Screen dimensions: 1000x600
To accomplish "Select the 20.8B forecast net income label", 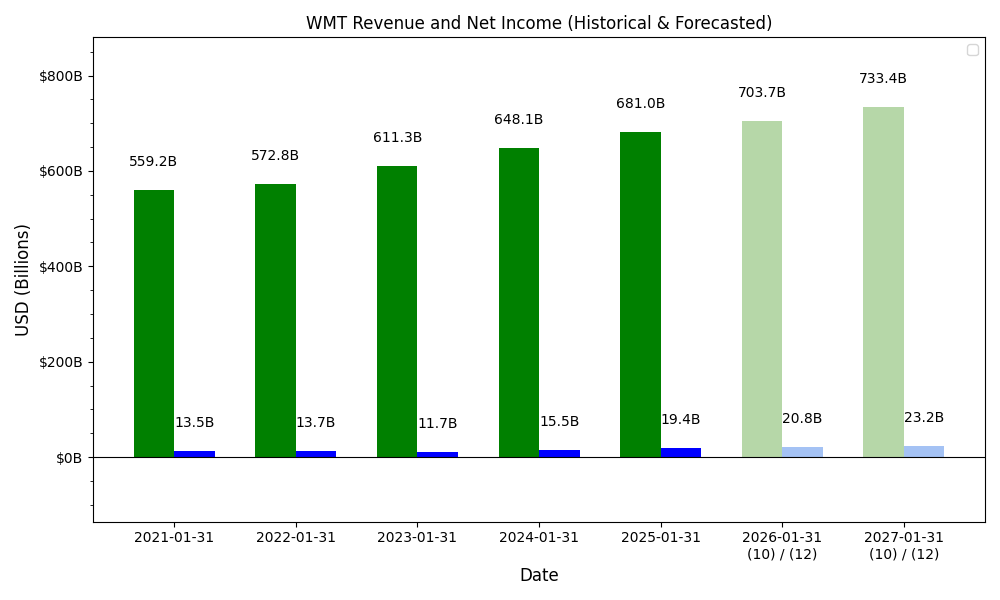I will coord(802,418).
